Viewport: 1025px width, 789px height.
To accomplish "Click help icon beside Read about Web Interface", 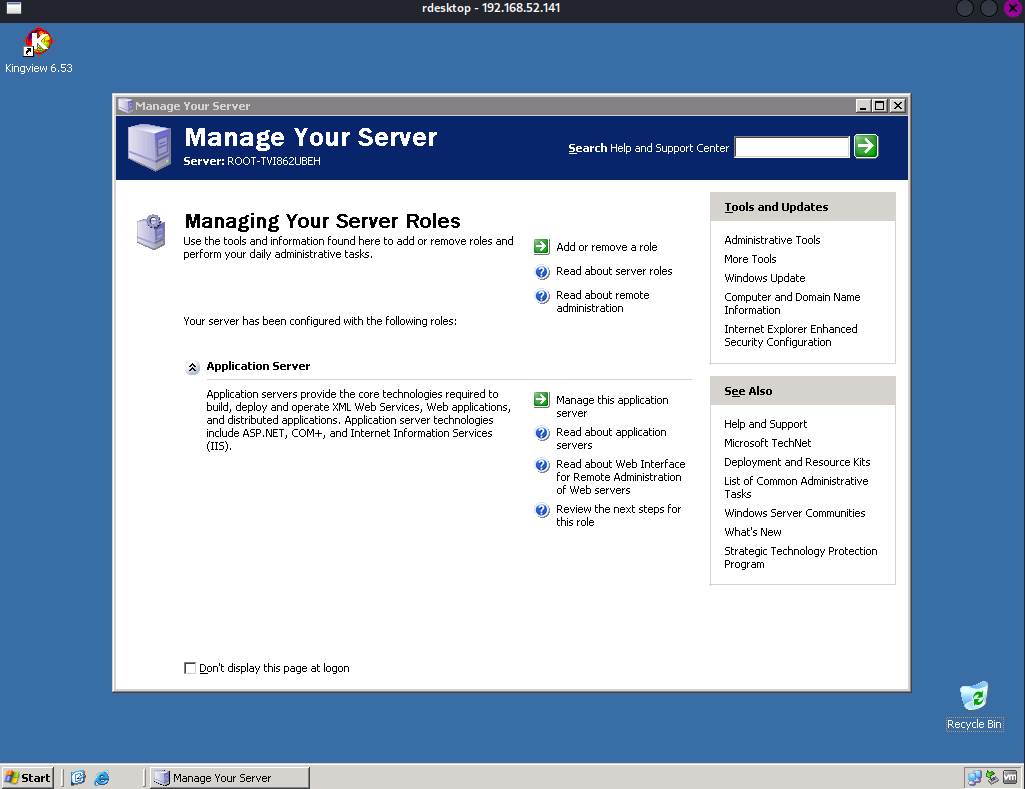I will 542,465.
